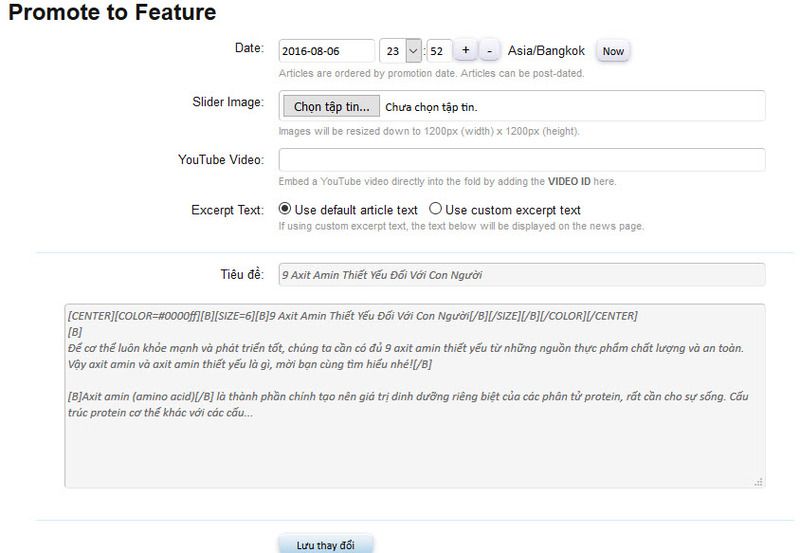
Task: Focus the YouTube Video ID input
Action: pyautogui.click(x=521, y=160)
